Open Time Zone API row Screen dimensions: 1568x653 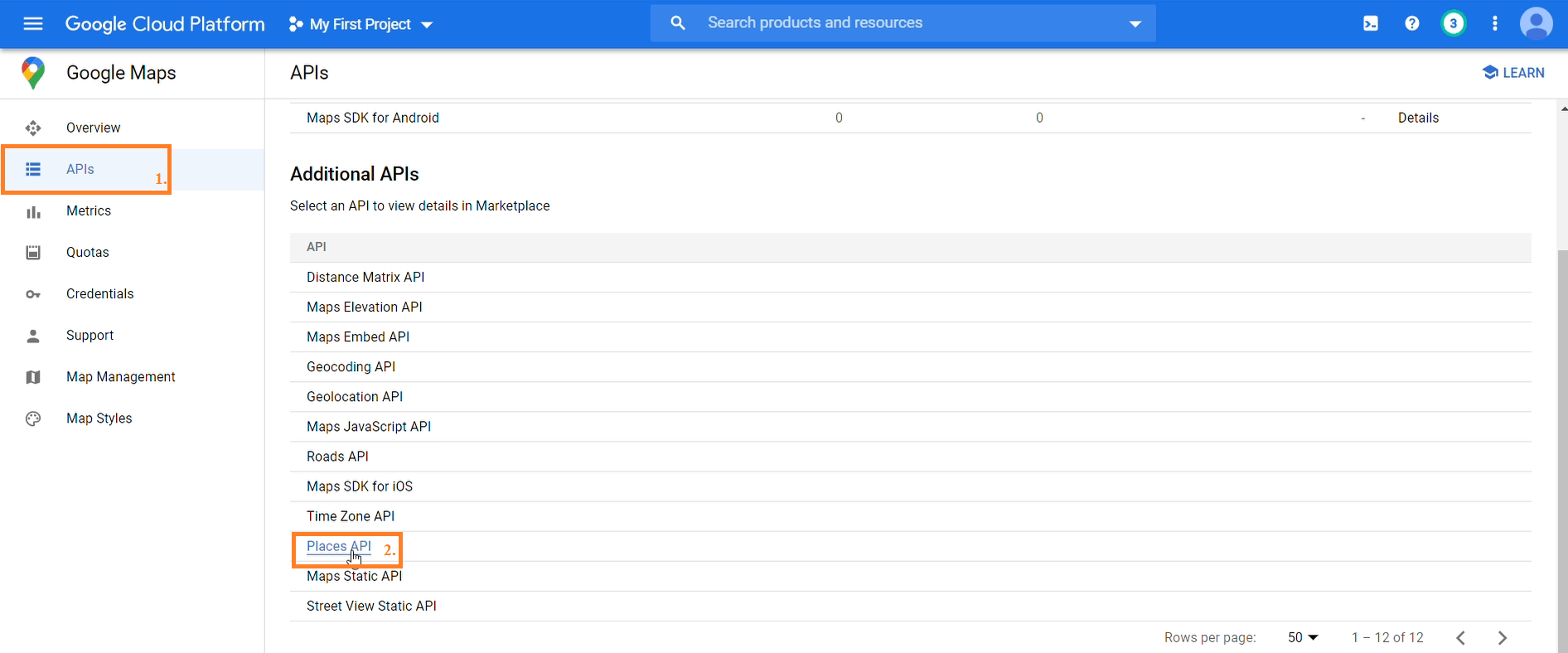tap(910, 516)
